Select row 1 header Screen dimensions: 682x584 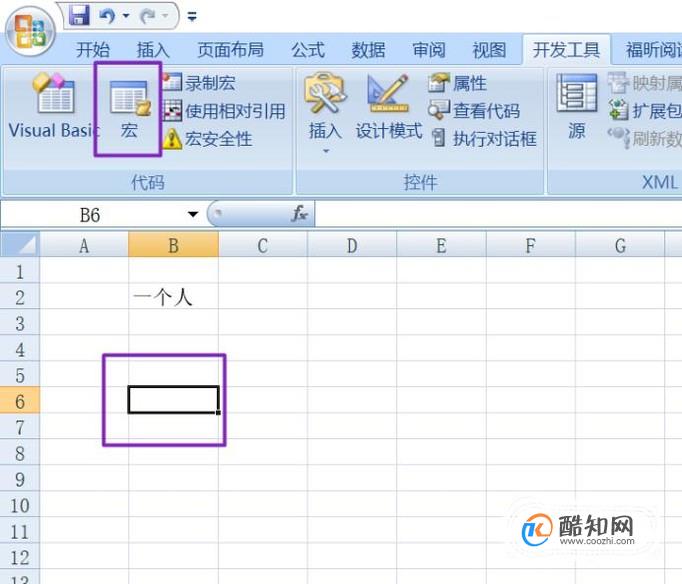coord(20,272)
